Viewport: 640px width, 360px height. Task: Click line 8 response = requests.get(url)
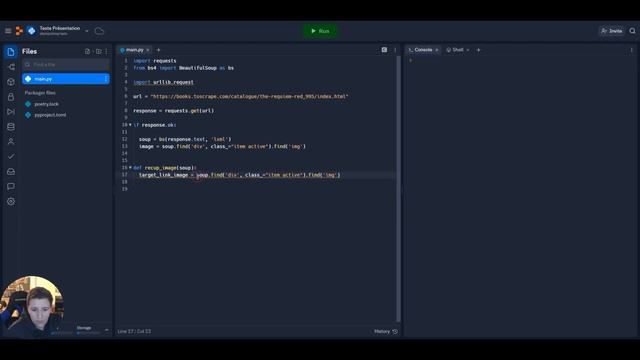tap(173, 111)
